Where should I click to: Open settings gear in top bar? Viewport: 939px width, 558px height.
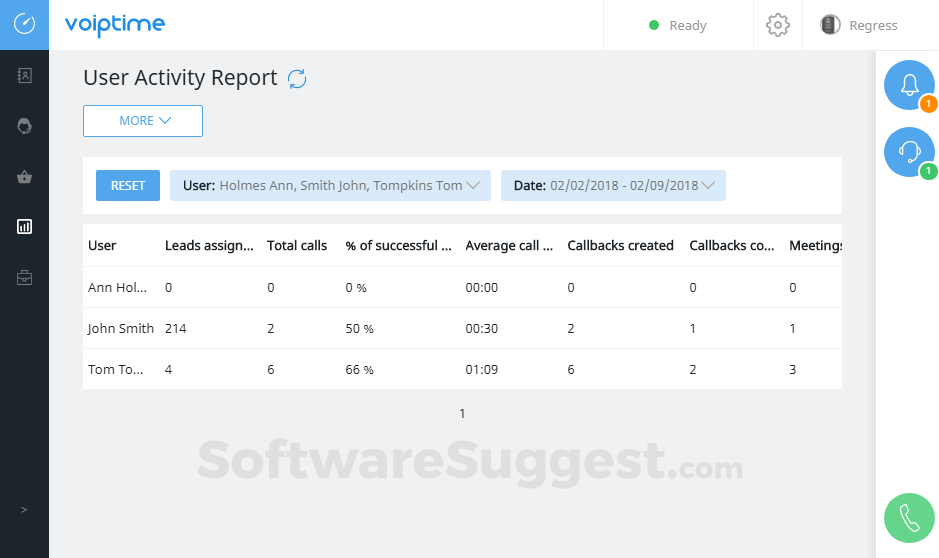click(778, 26)
